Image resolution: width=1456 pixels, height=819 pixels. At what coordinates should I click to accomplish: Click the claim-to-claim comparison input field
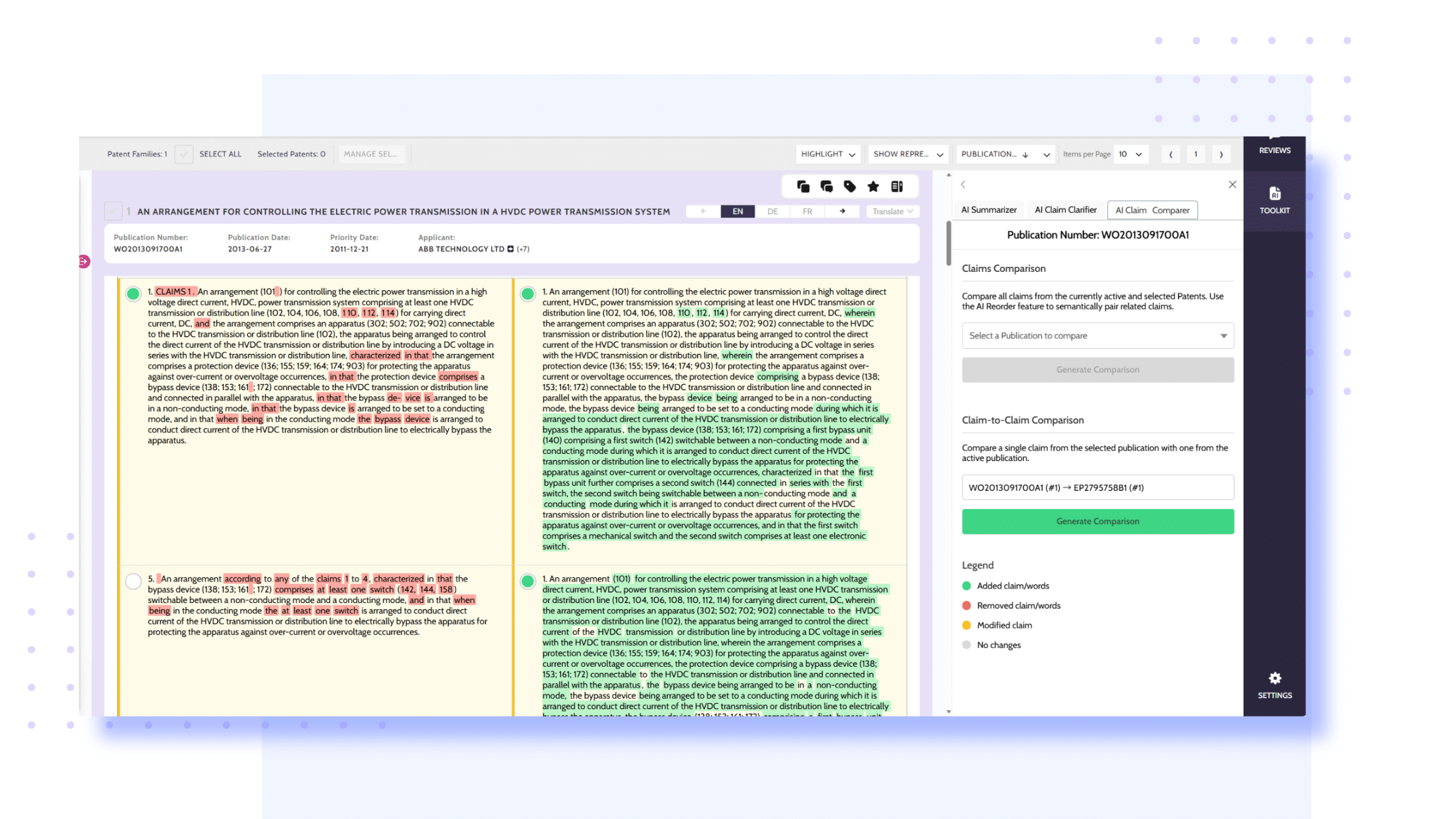click(1097, 487)
